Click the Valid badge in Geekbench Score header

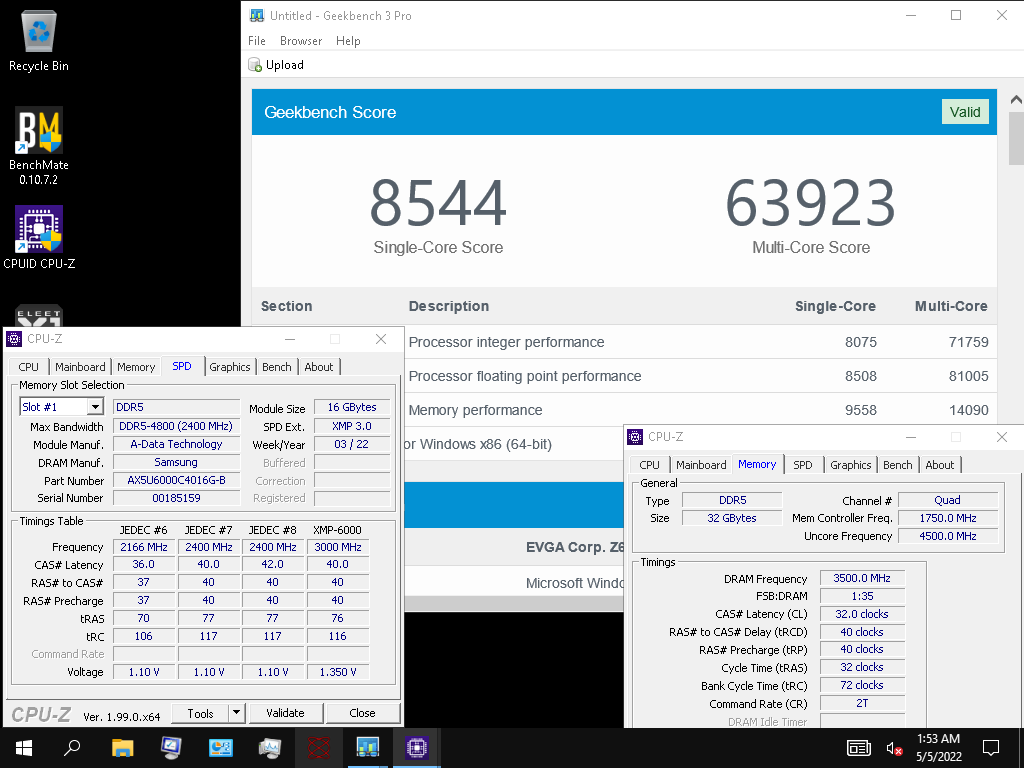click(965, 112)
